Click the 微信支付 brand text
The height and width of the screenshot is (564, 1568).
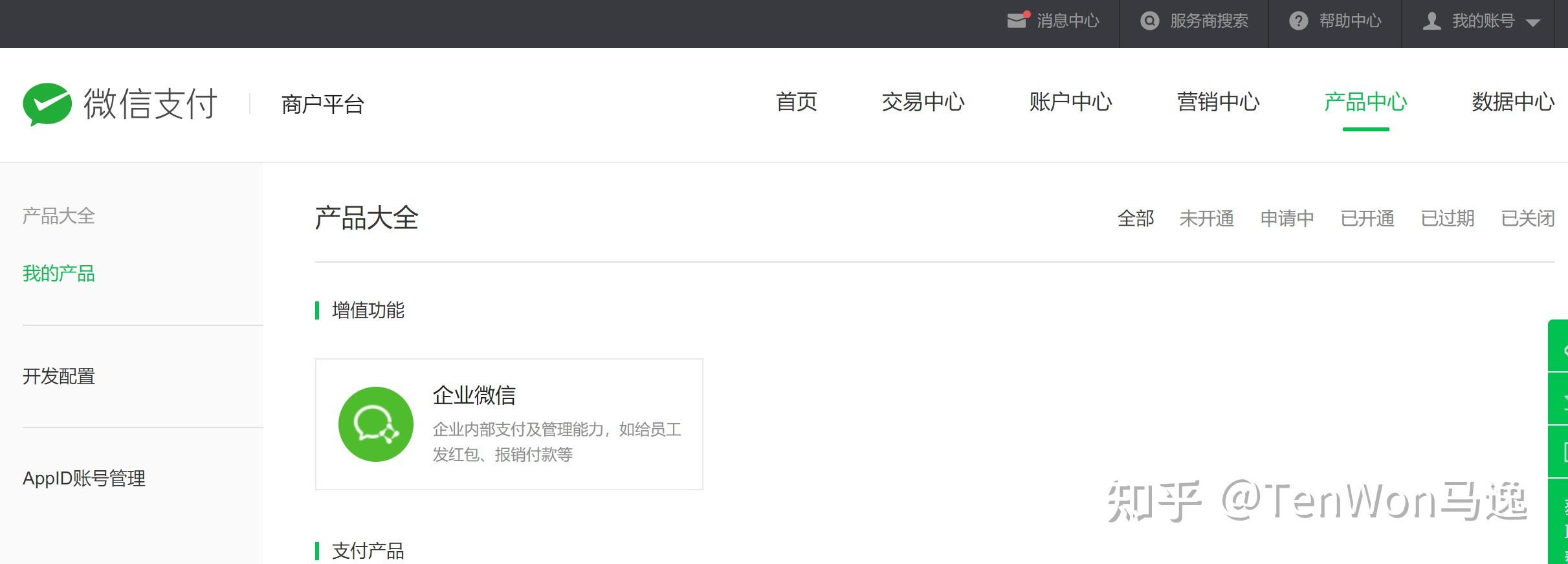click(151, 103)
